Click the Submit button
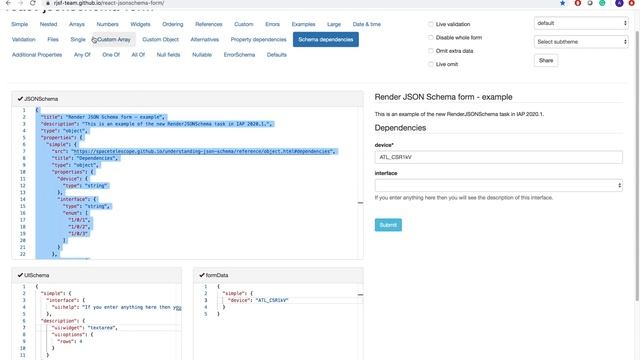 (x=388, y=225)
